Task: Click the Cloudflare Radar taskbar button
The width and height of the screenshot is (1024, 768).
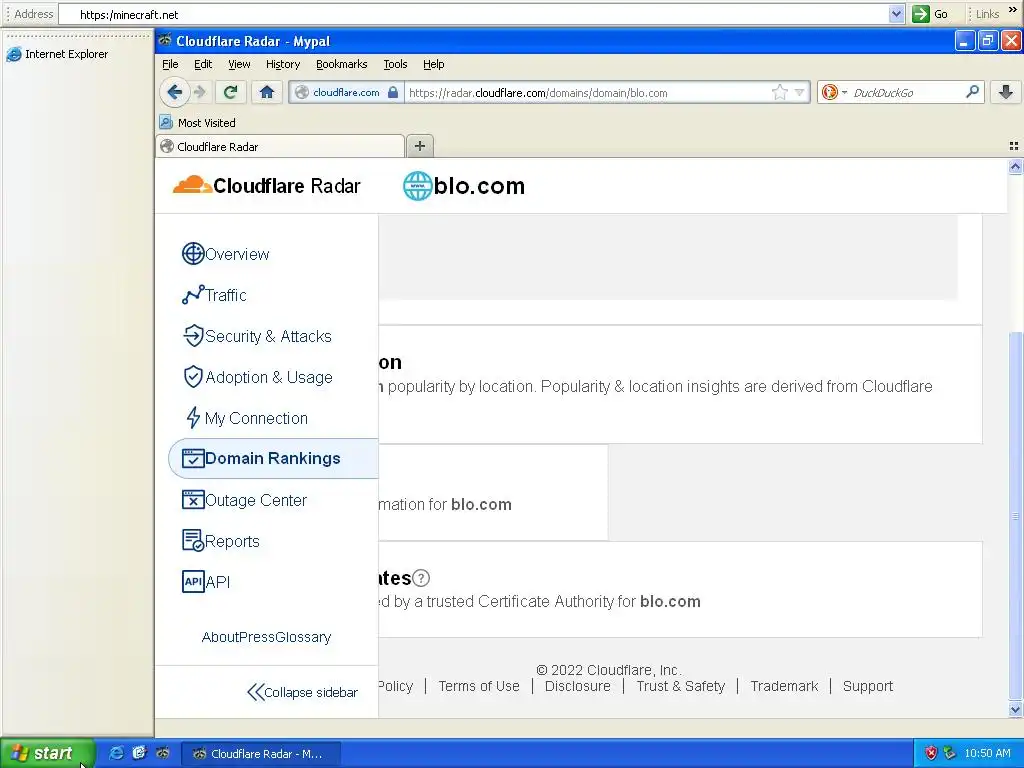Action: click(x=260, y=754)
